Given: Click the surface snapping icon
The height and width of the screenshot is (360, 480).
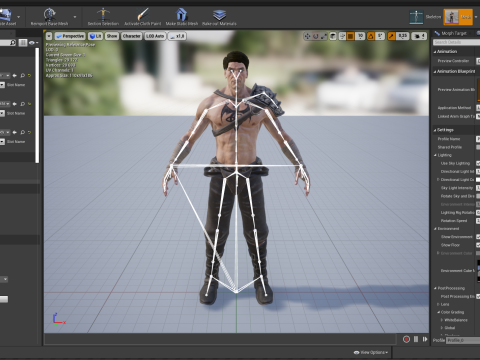Looking at the screenshot, I should click(x=342, y=36).
